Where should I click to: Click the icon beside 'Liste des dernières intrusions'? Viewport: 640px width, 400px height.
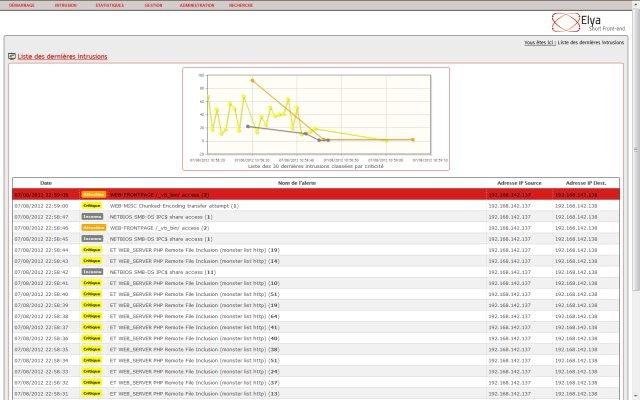pyautogui.click(x=12, y=56)
